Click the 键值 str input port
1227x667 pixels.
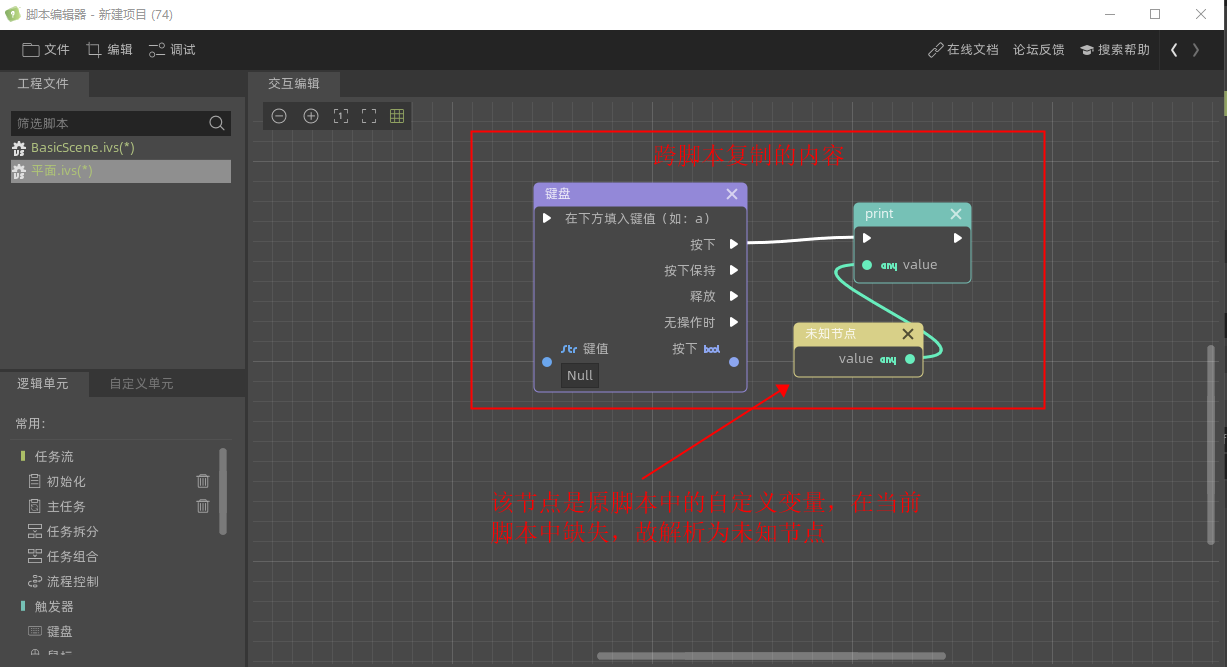point(546,362)
